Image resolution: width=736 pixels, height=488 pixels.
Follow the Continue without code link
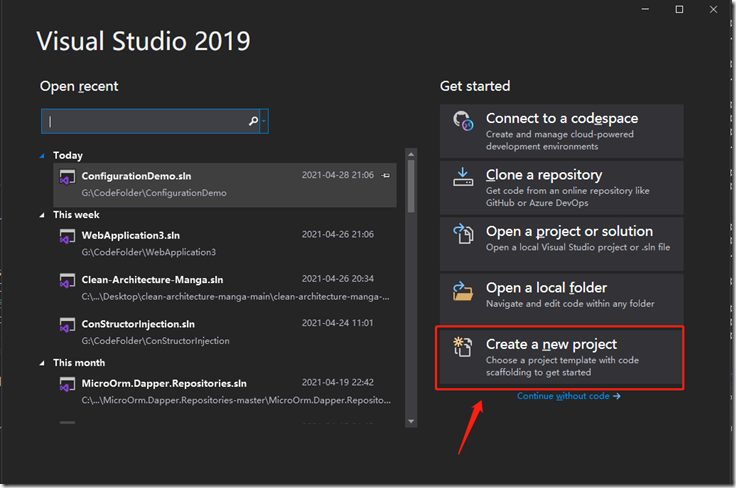568,396
